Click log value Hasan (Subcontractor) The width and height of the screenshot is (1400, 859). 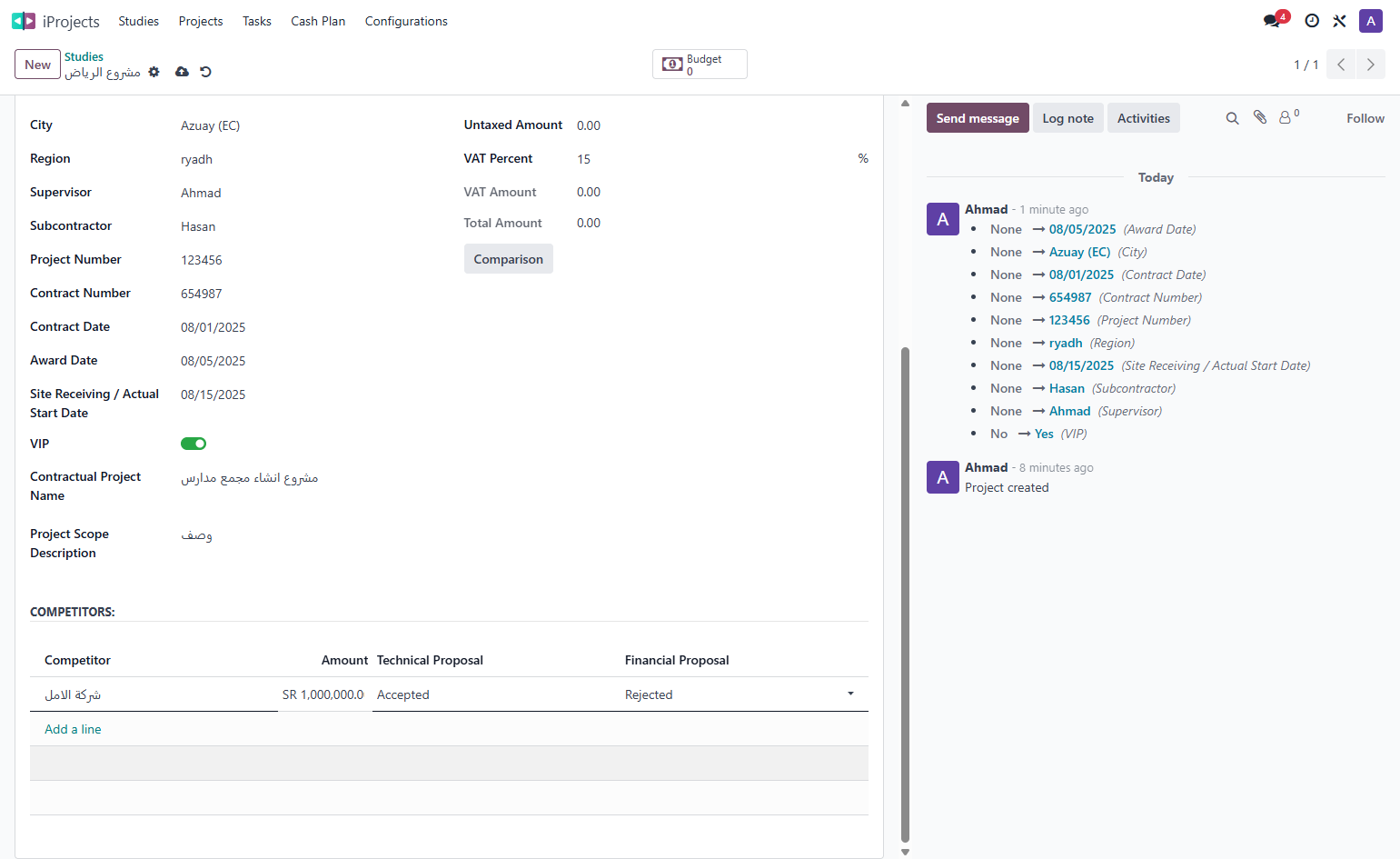point(1067,388)
